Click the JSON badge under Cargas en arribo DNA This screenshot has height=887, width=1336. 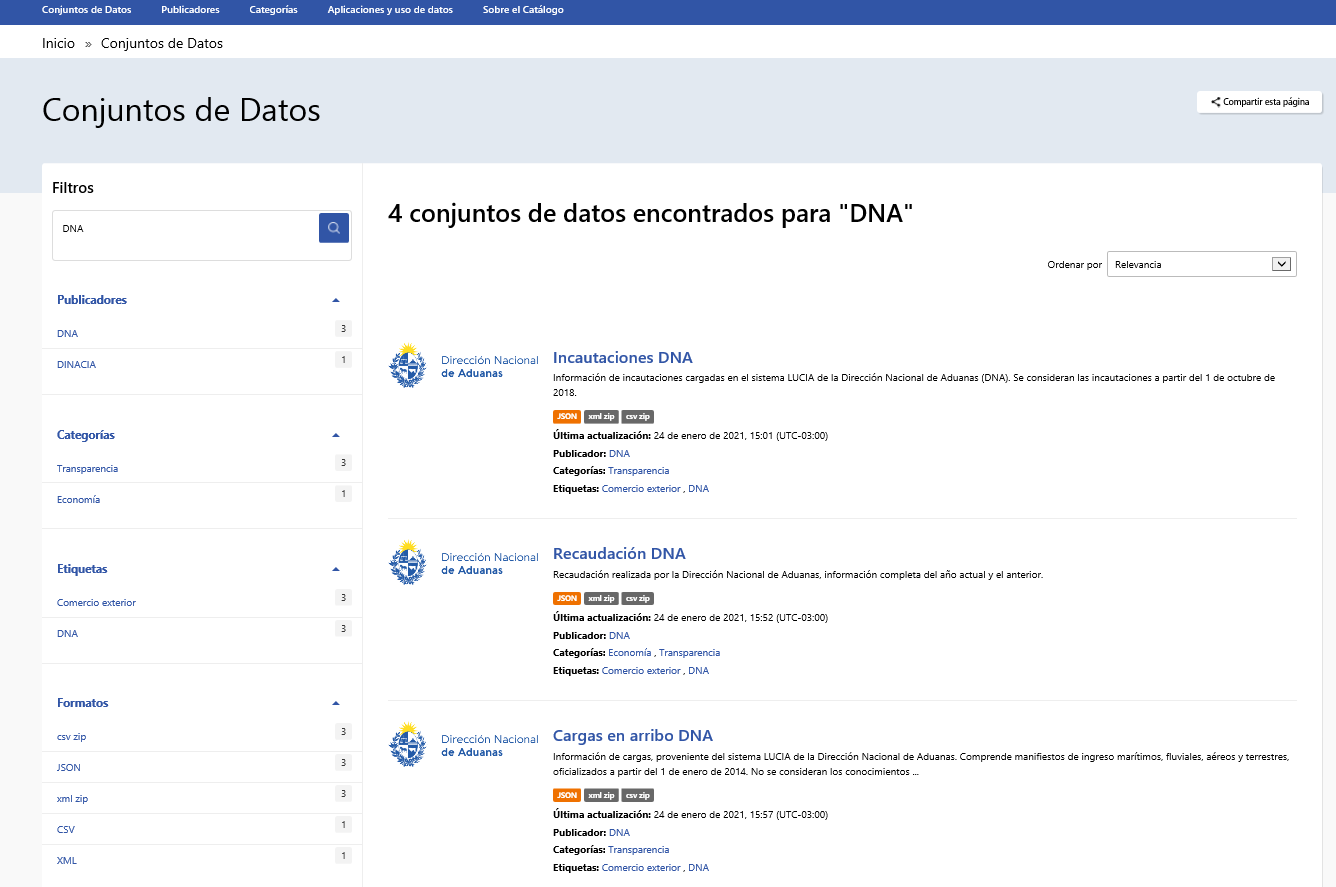567,796
